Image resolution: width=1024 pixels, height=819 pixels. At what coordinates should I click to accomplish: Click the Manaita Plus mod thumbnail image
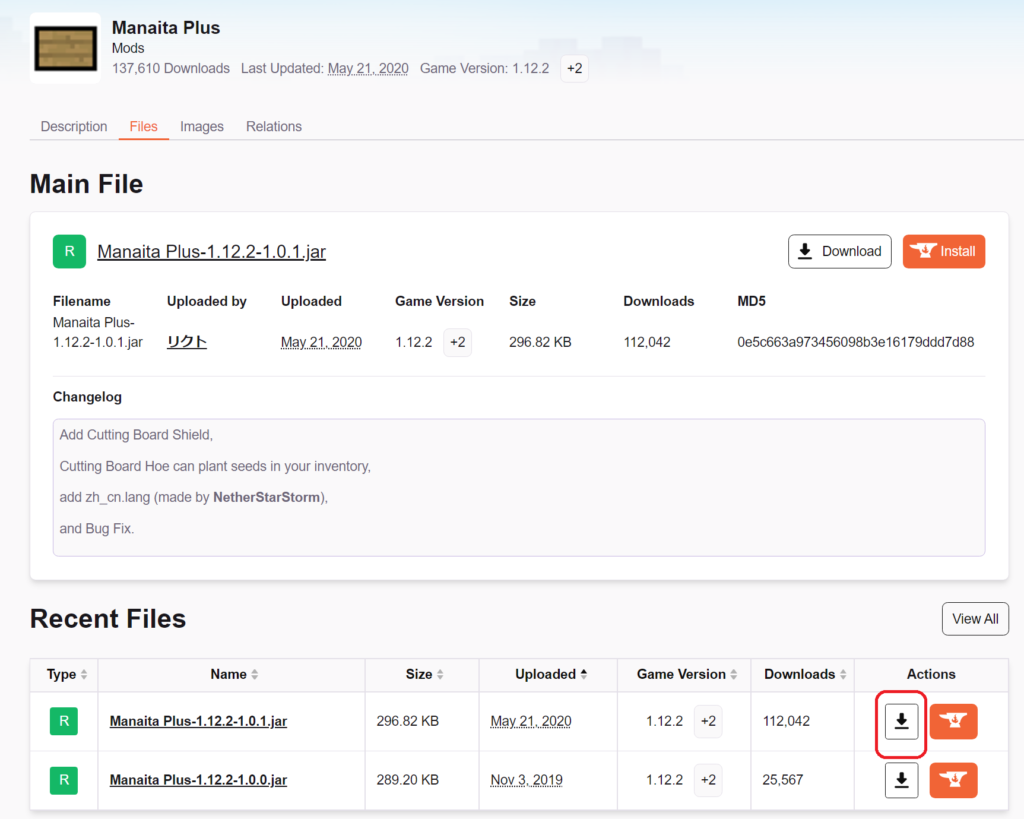coord(65,48)
